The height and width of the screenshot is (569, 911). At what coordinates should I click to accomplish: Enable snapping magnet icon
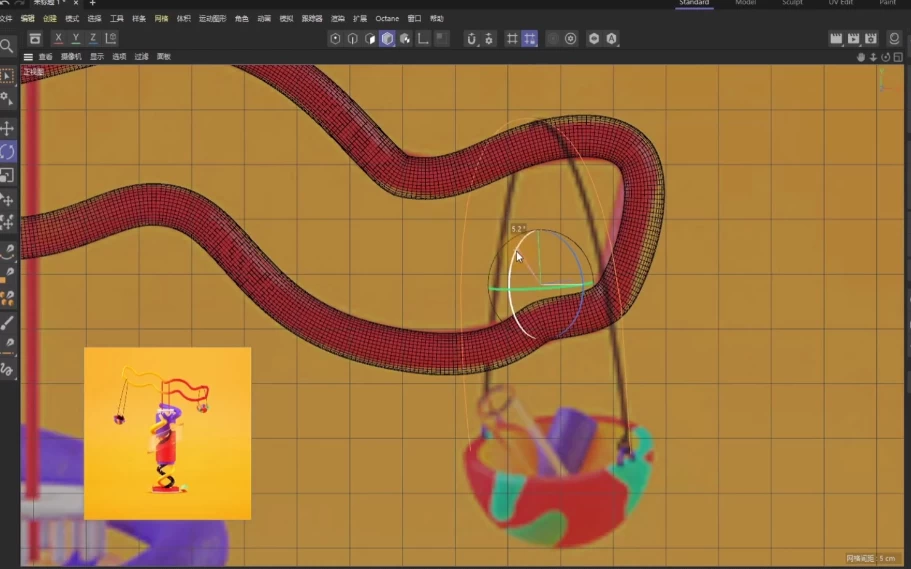tap(472, 39)
